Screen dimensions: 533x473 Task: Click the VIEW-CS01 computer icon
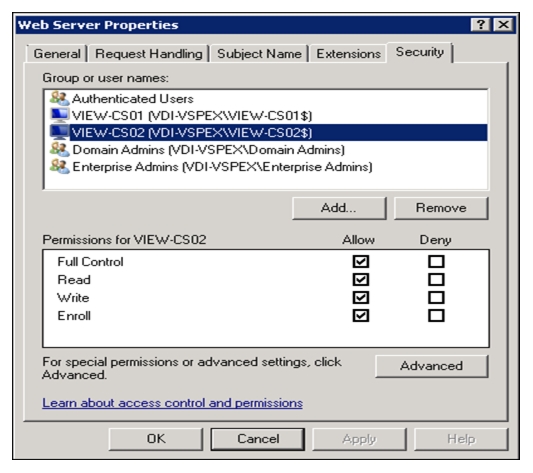(x=60, y=115)
